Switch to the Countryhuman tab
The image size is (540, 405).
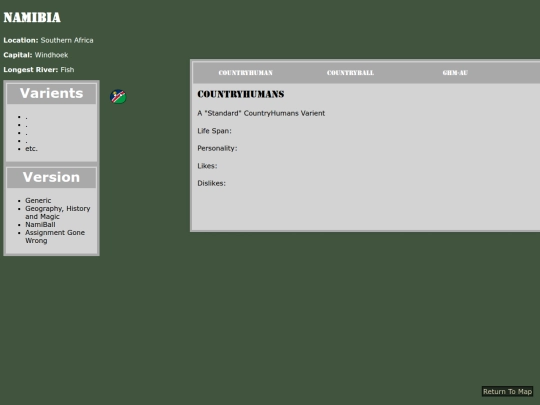click(245, 73)
